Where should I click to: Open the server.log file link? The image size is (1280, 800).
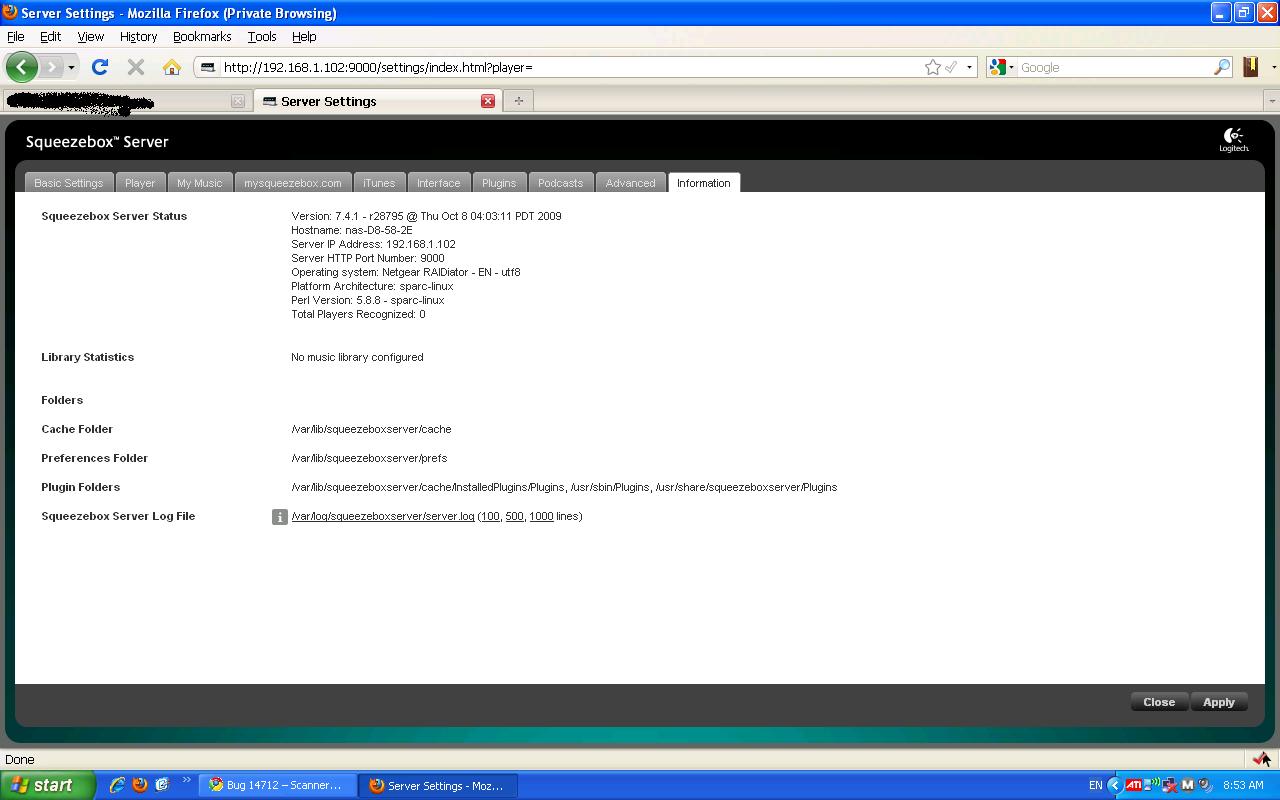click(x=383, y=516)
